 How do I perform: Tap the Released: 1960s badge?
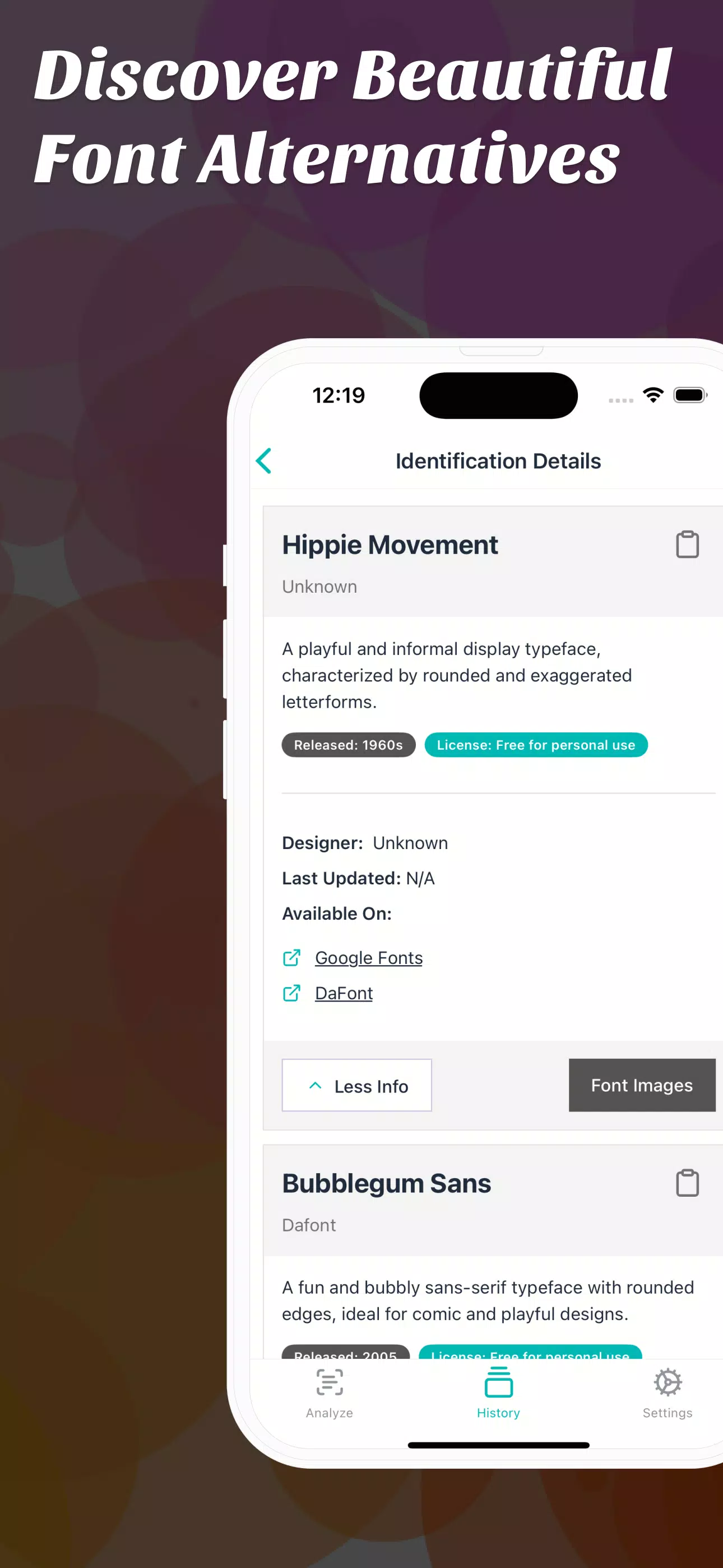tap(348, 745)
